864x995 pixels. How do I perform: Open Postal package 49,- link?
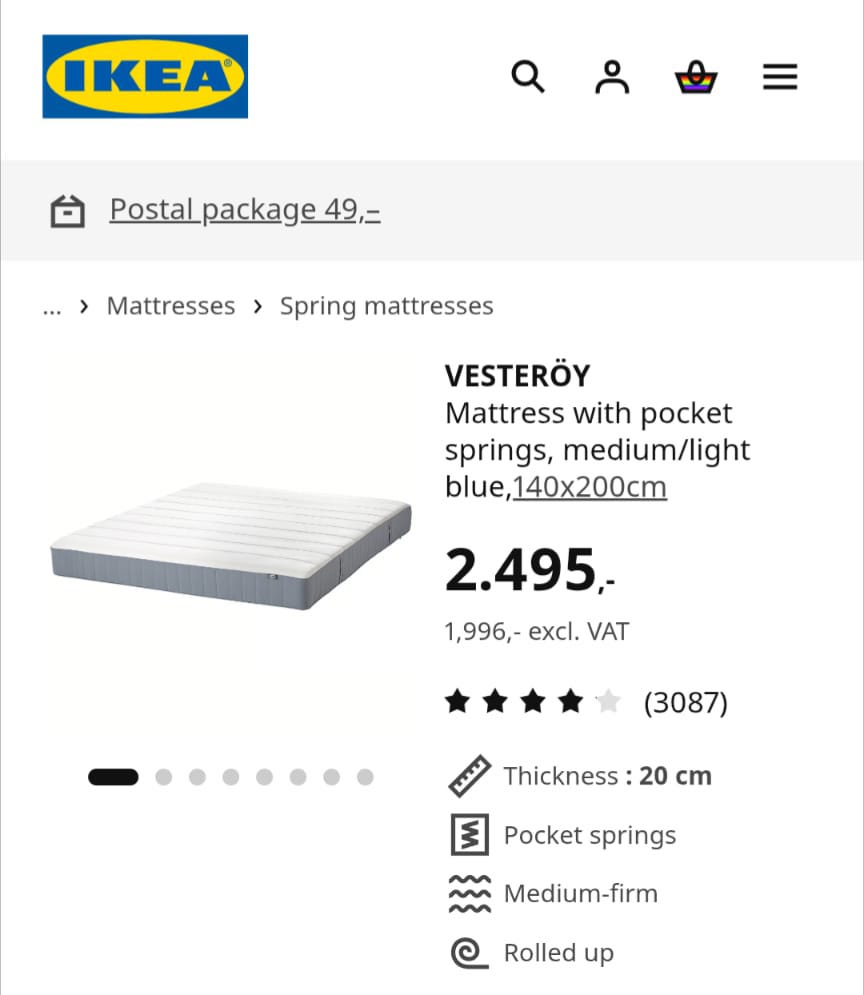pos(245,210)
